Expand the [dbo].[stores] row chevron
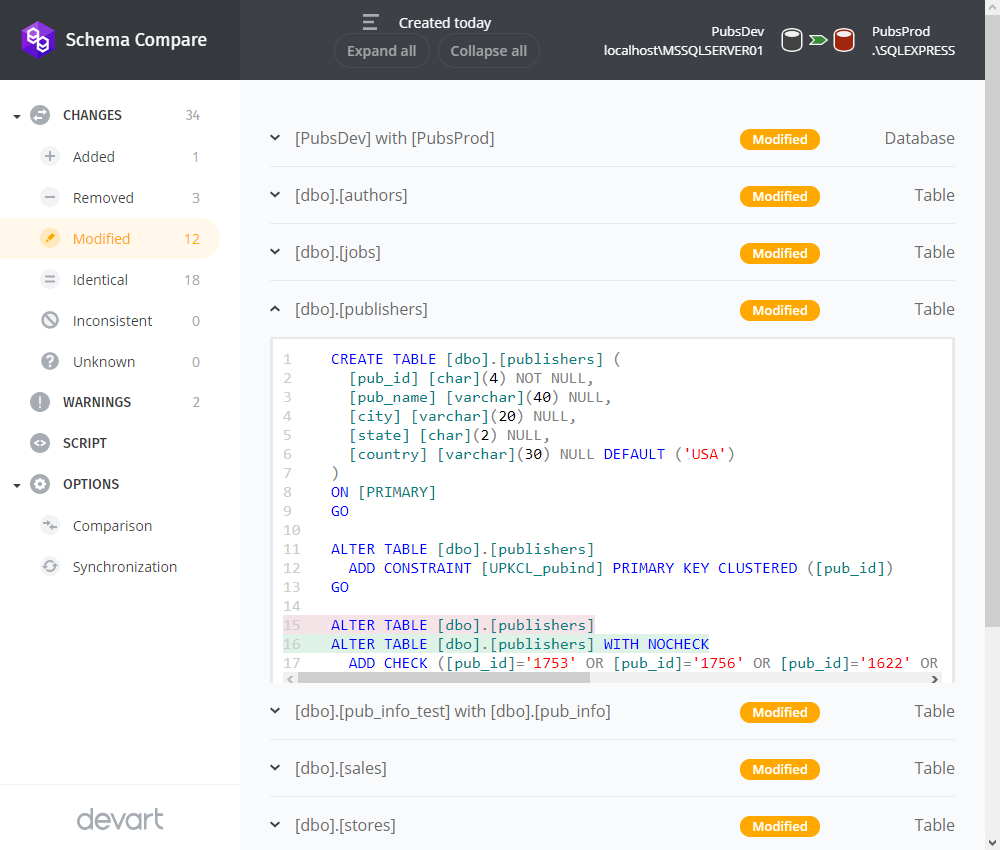Screen dimensions: 1000x850 point(275,824)
